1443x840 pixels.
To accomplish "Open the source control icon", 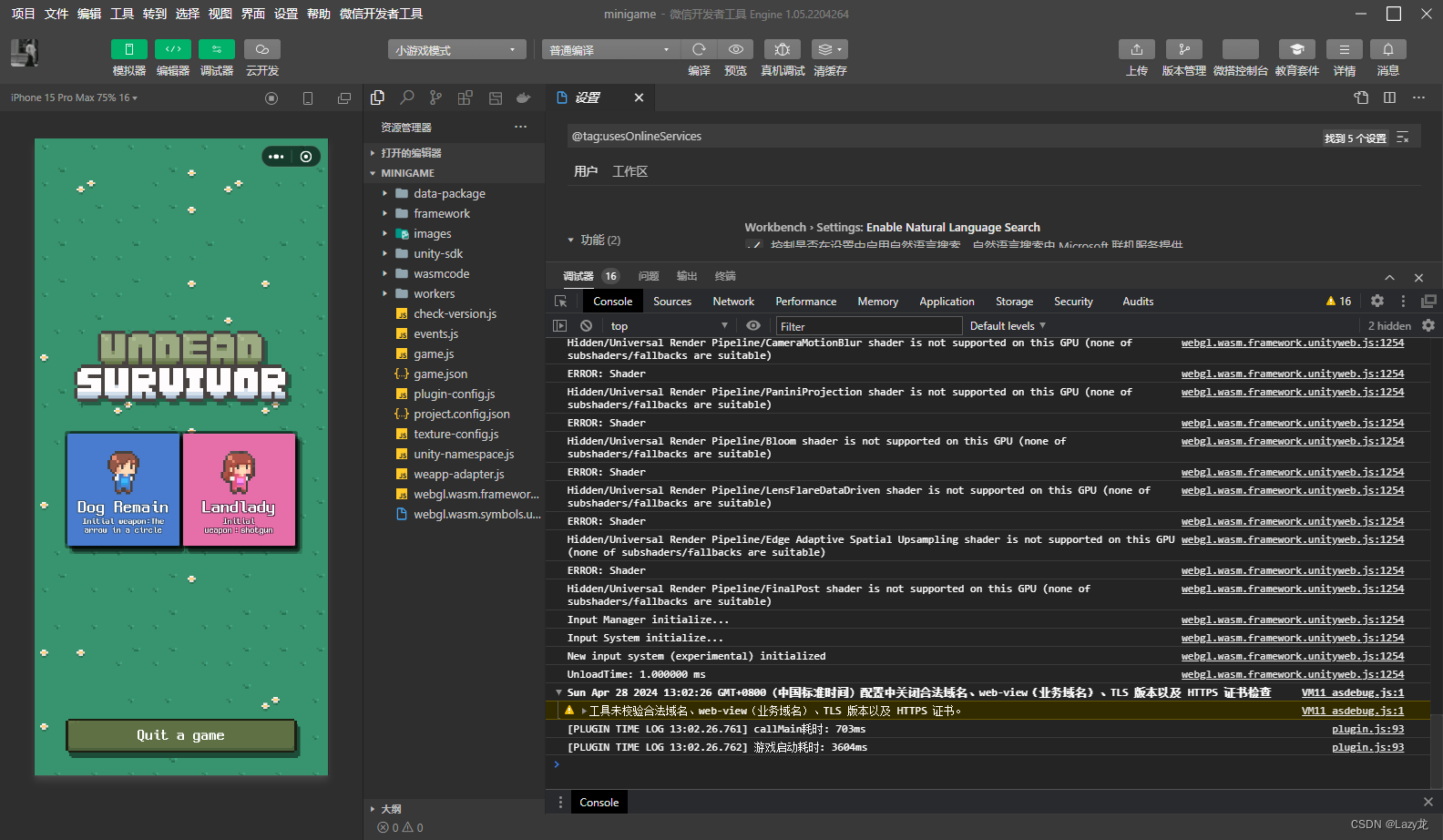I will point(436,97).
